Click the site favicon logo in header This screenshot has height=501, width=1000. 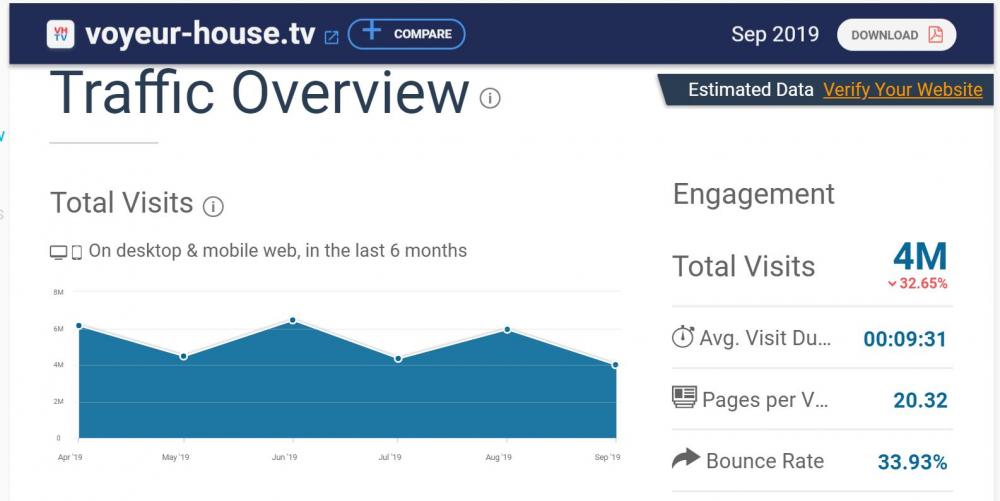pyautogui.click(x=62, y=34)
